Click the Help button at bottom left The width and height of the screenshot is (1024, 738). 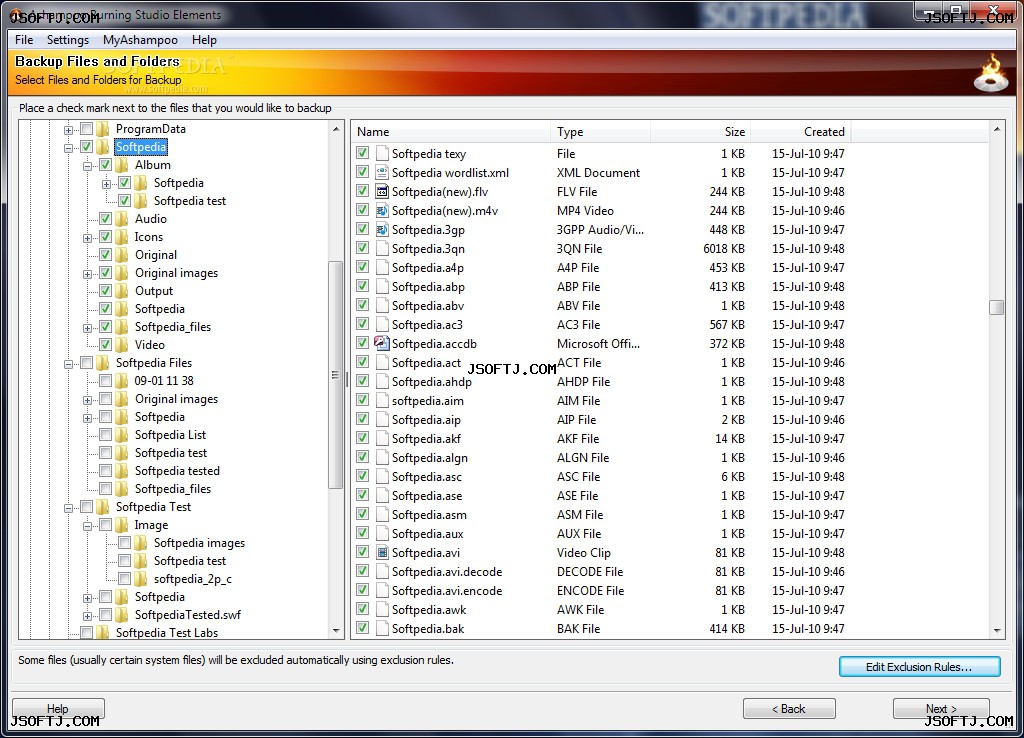pos(58,709)
